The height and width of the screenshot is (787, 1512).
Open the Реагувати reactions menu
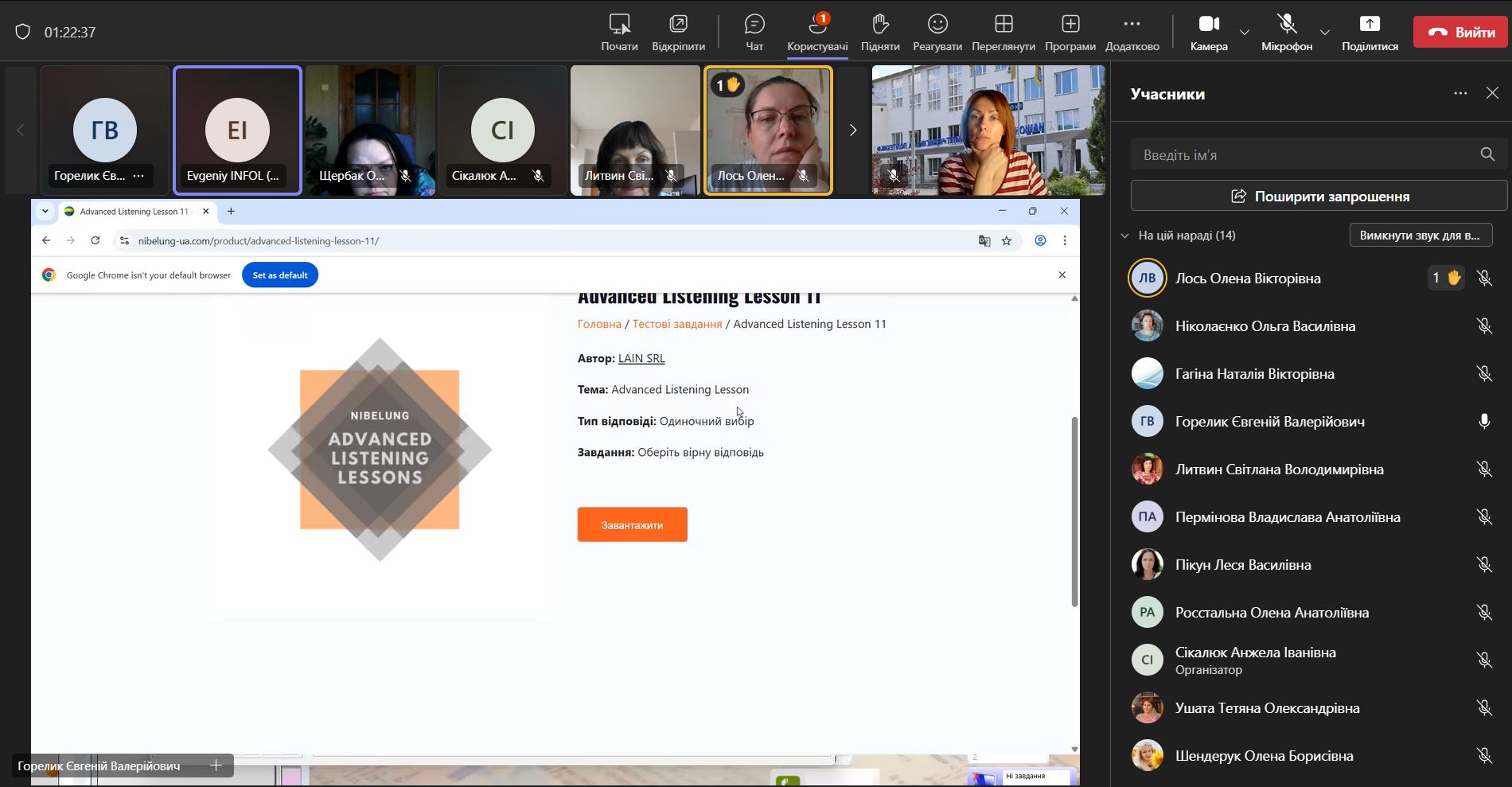coord(937,32)
